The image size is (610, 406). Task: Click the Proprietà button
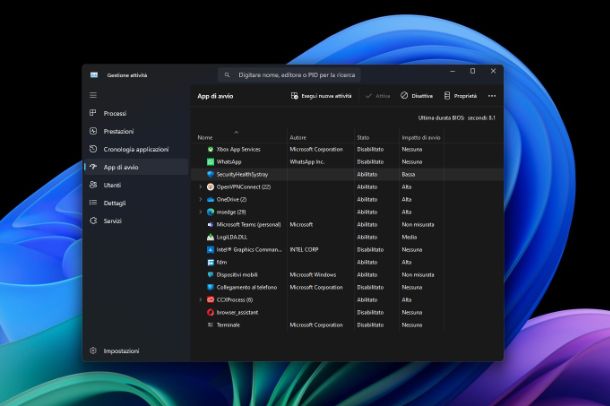[460, 96]
